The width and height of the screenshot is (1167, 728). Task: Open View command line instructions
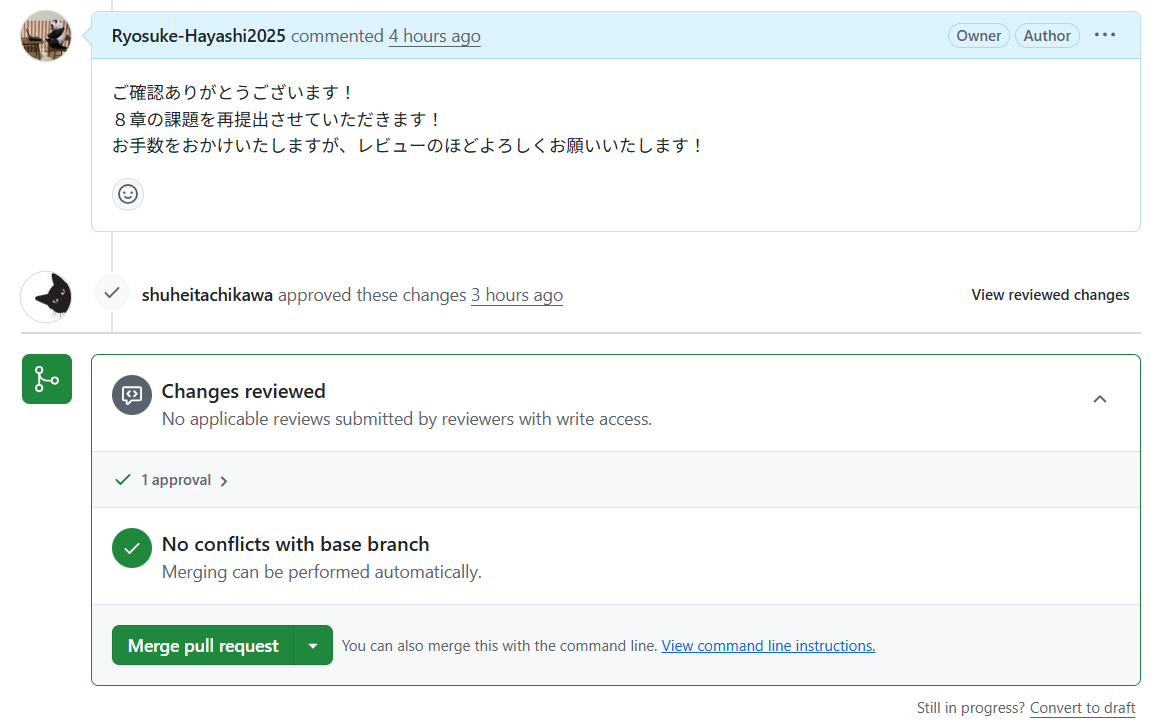pos(768,645)
